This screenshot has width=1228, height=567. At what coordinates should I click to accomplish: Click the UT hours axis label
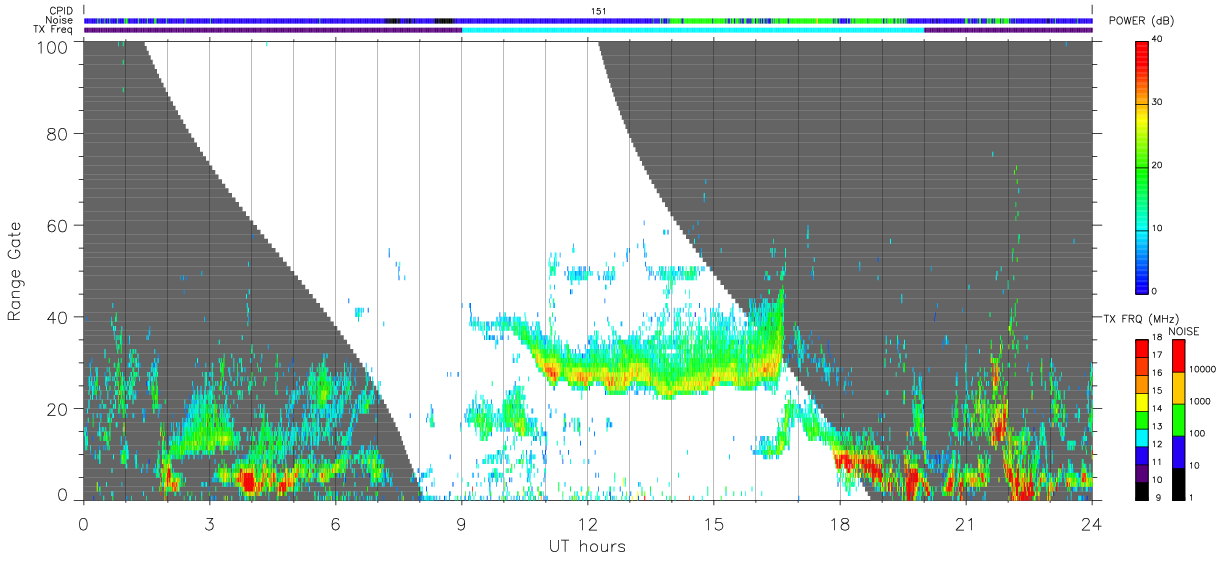pos(587,546)
